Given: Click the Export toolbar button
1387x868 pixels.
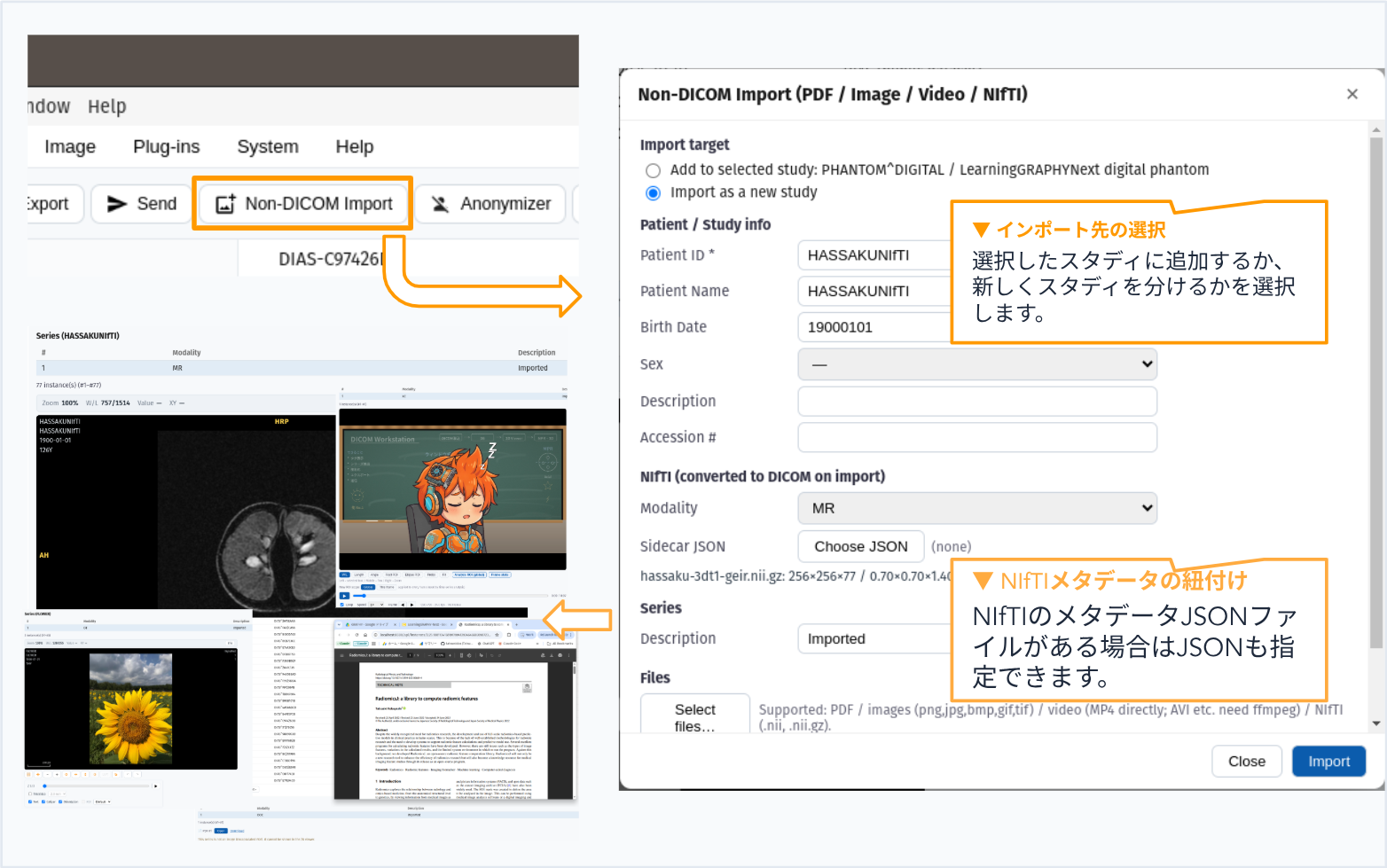Looking at the screenshot, I should pos(54,204).
